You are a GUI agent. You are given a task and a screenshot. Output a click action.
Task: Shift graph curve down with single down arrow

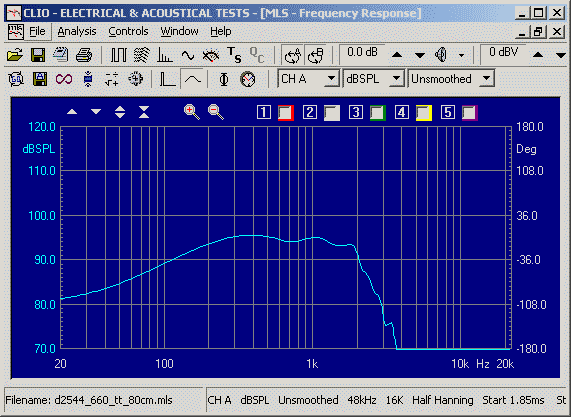pyautogui.click(x=96, y=112)
